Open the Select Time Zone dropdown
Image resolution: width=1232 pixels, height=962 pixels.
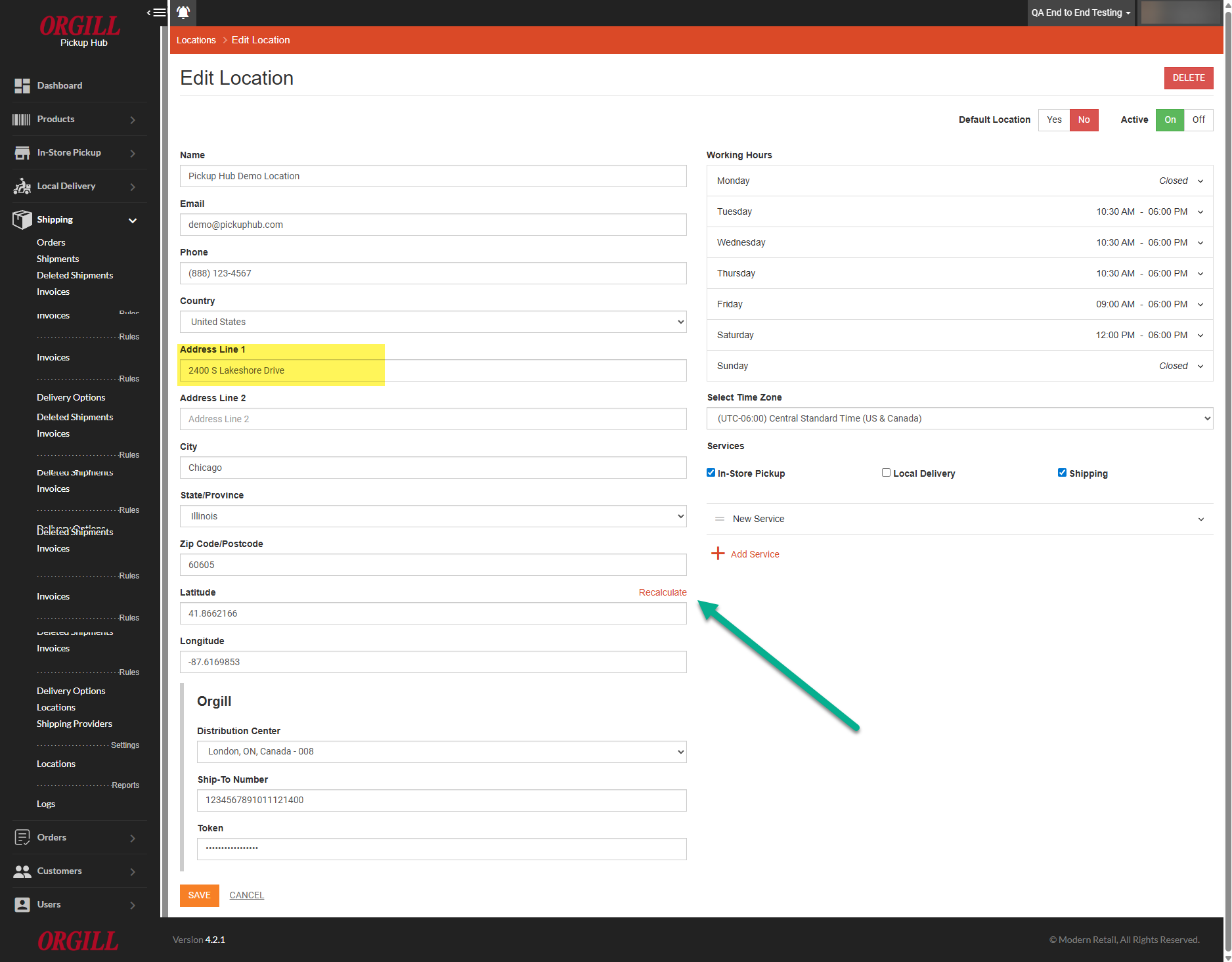pyautogui.click(x=960, y=418)
